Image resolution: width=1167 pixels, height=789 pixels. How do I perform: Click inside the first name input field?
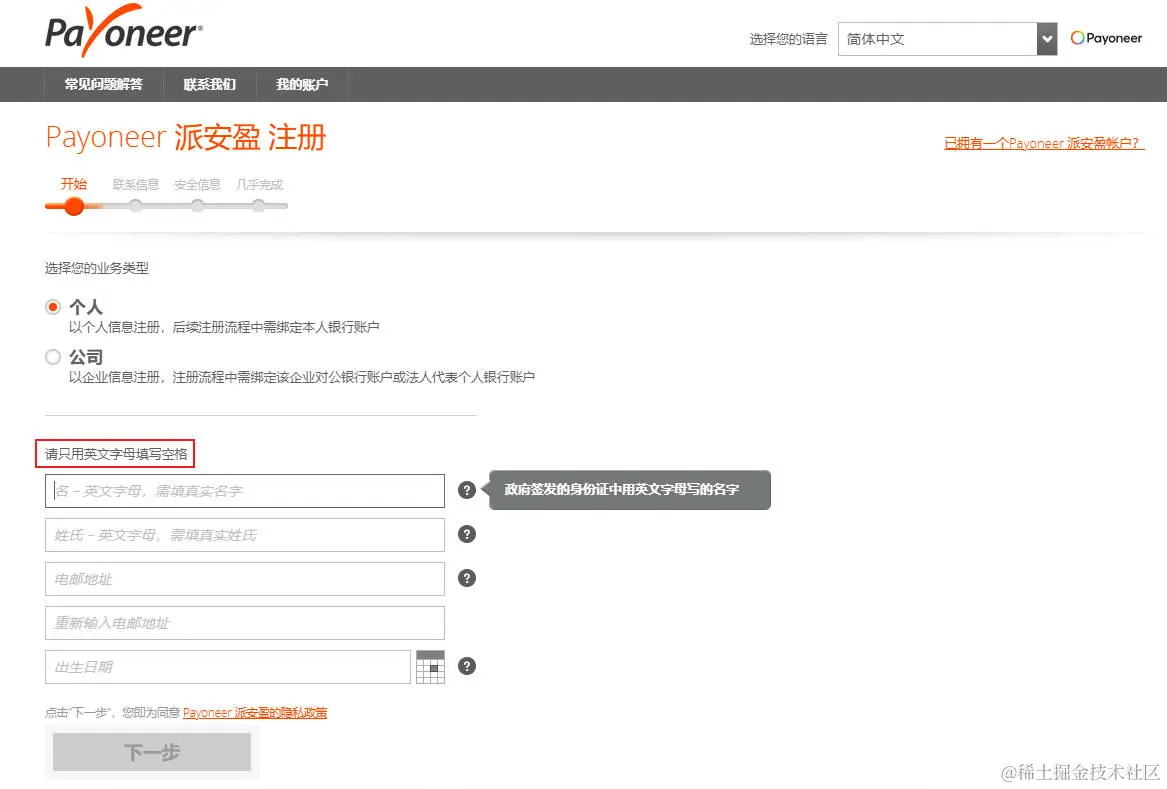(244, 490)
